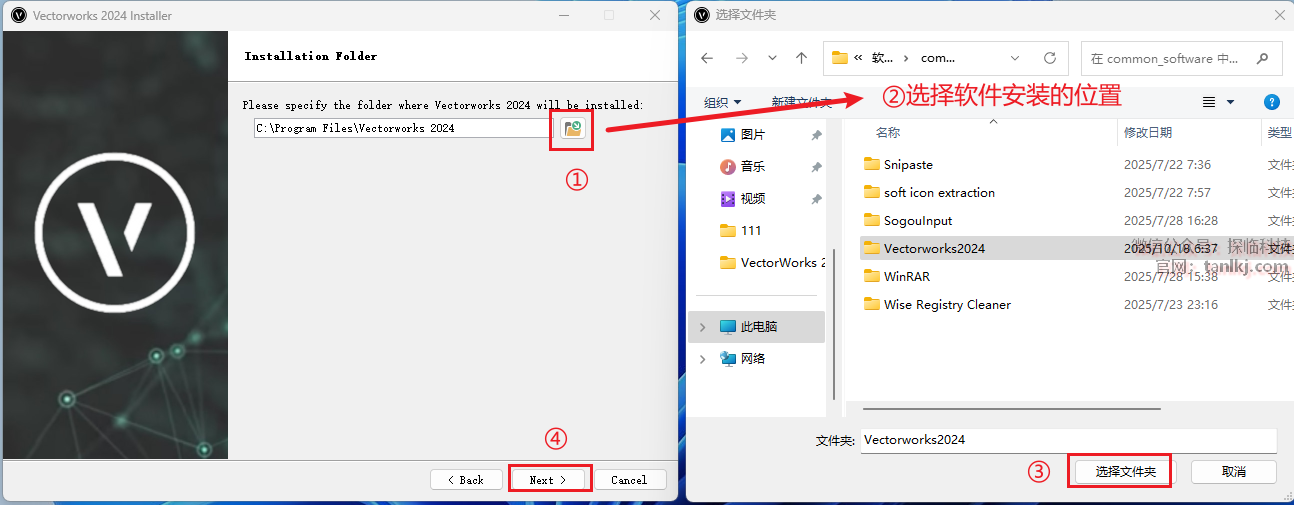Viewport: 1294px width, 505px height.
Task: Open the view options dropdown arrow
Action: 1230,102
